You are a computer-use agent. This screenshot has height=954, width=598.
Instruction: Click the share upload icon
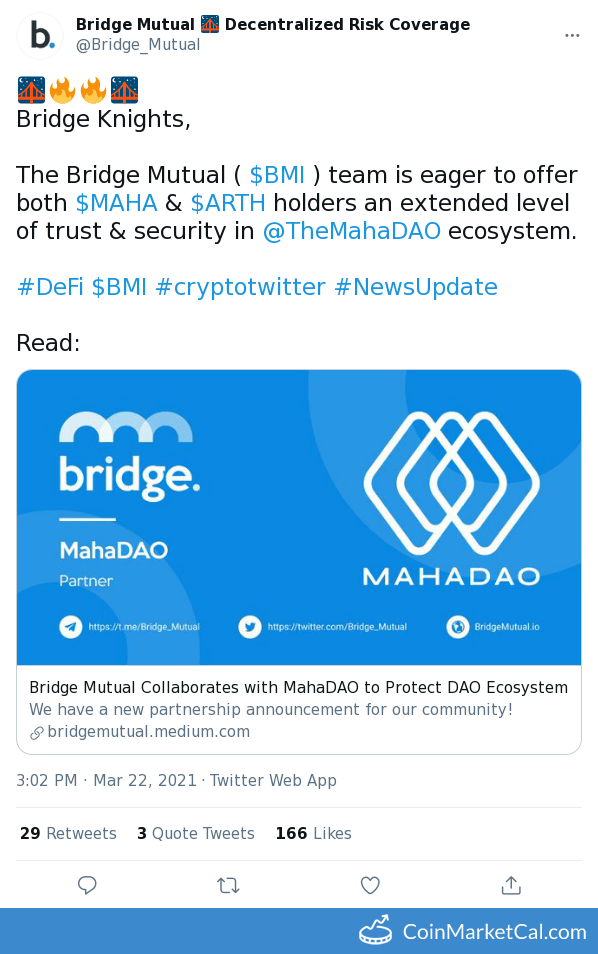[x=511, y=885]
